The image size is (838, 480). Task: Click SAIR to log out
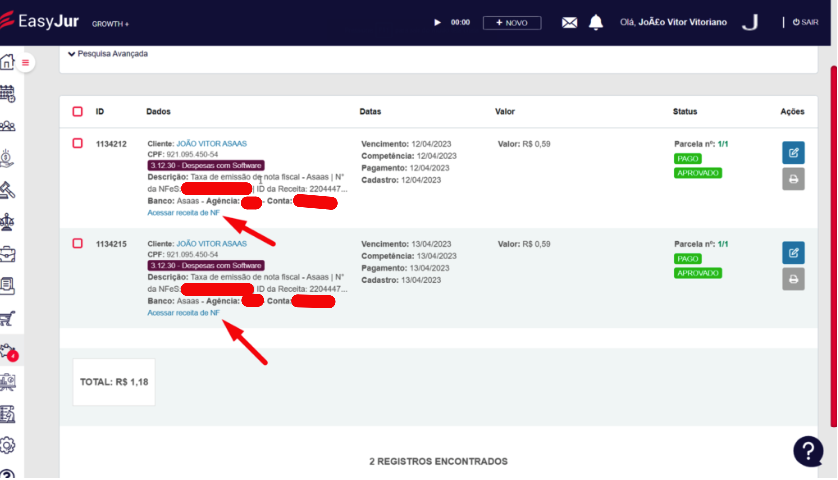[805, 22]
